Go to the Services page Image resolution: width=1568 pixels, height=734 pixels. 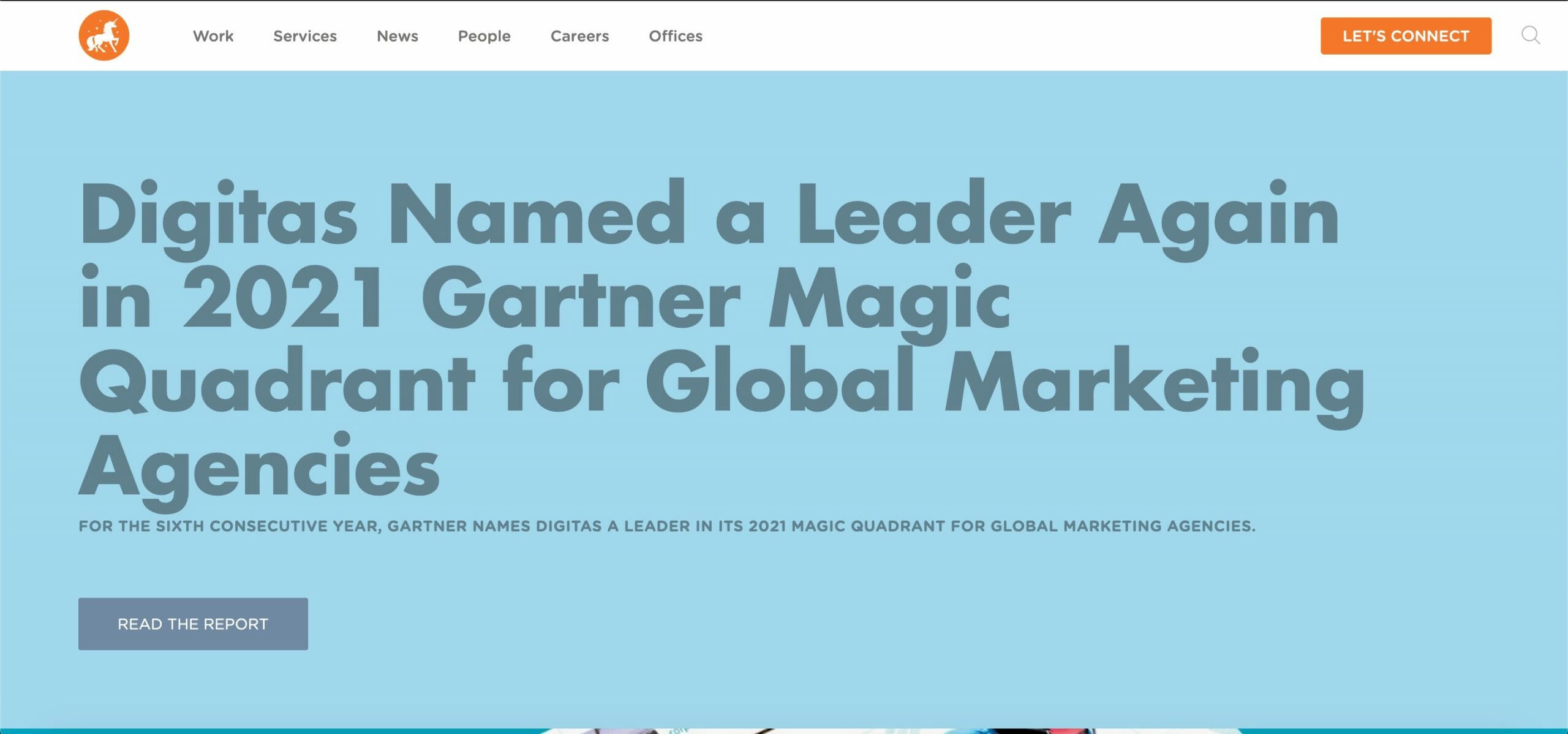pos(304,36)
